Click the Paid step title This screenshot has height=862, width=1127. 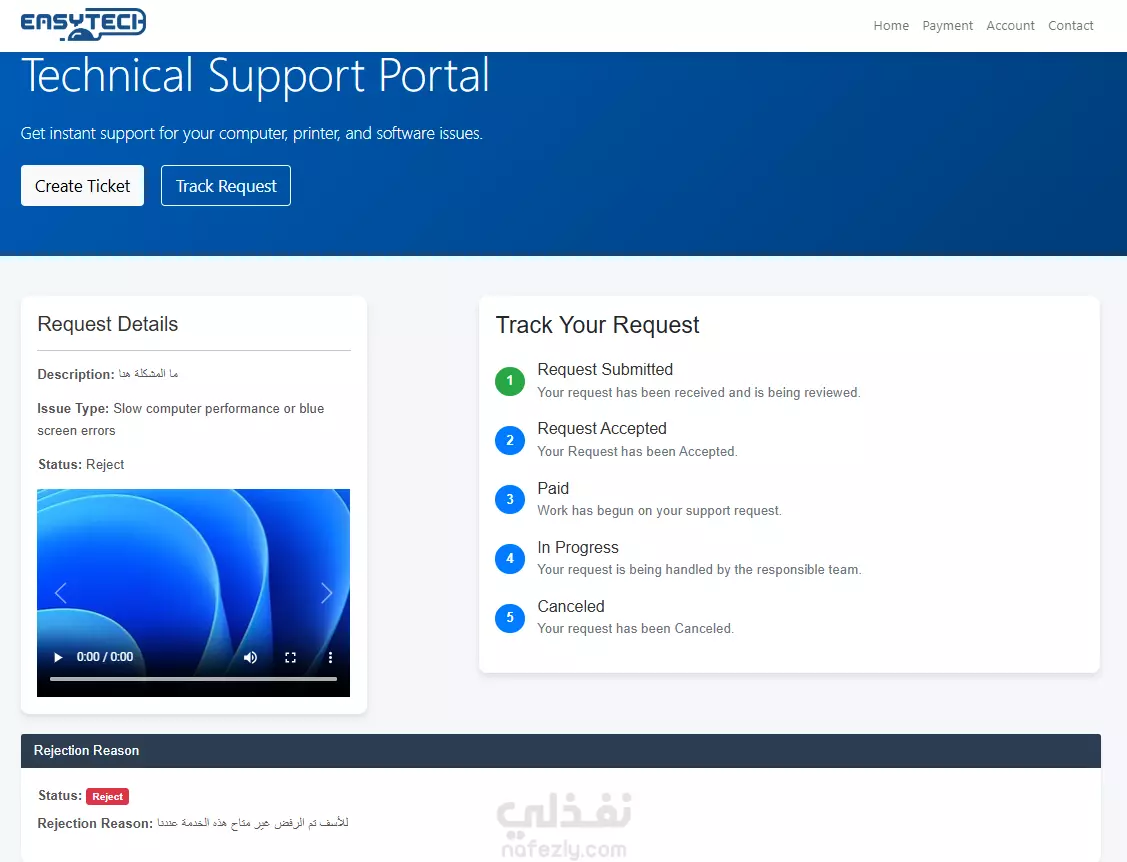(x=553, y=488)
